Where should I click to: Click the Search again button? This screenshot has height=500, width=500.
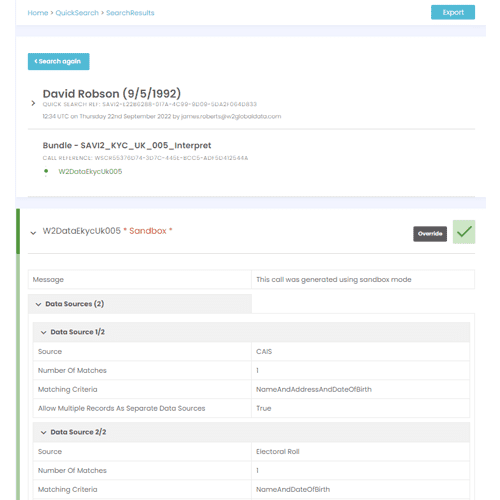(x=58, y=61)
